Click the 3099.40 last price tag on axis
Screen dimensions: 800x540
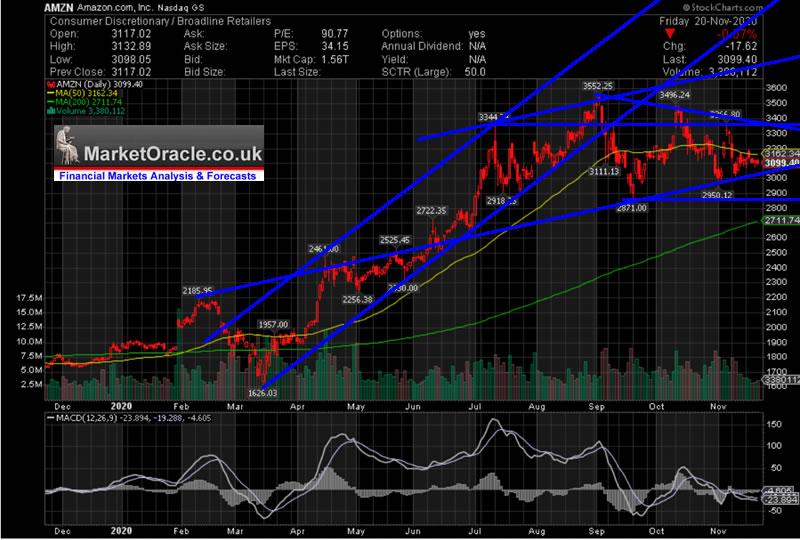[x=781, y=162]
